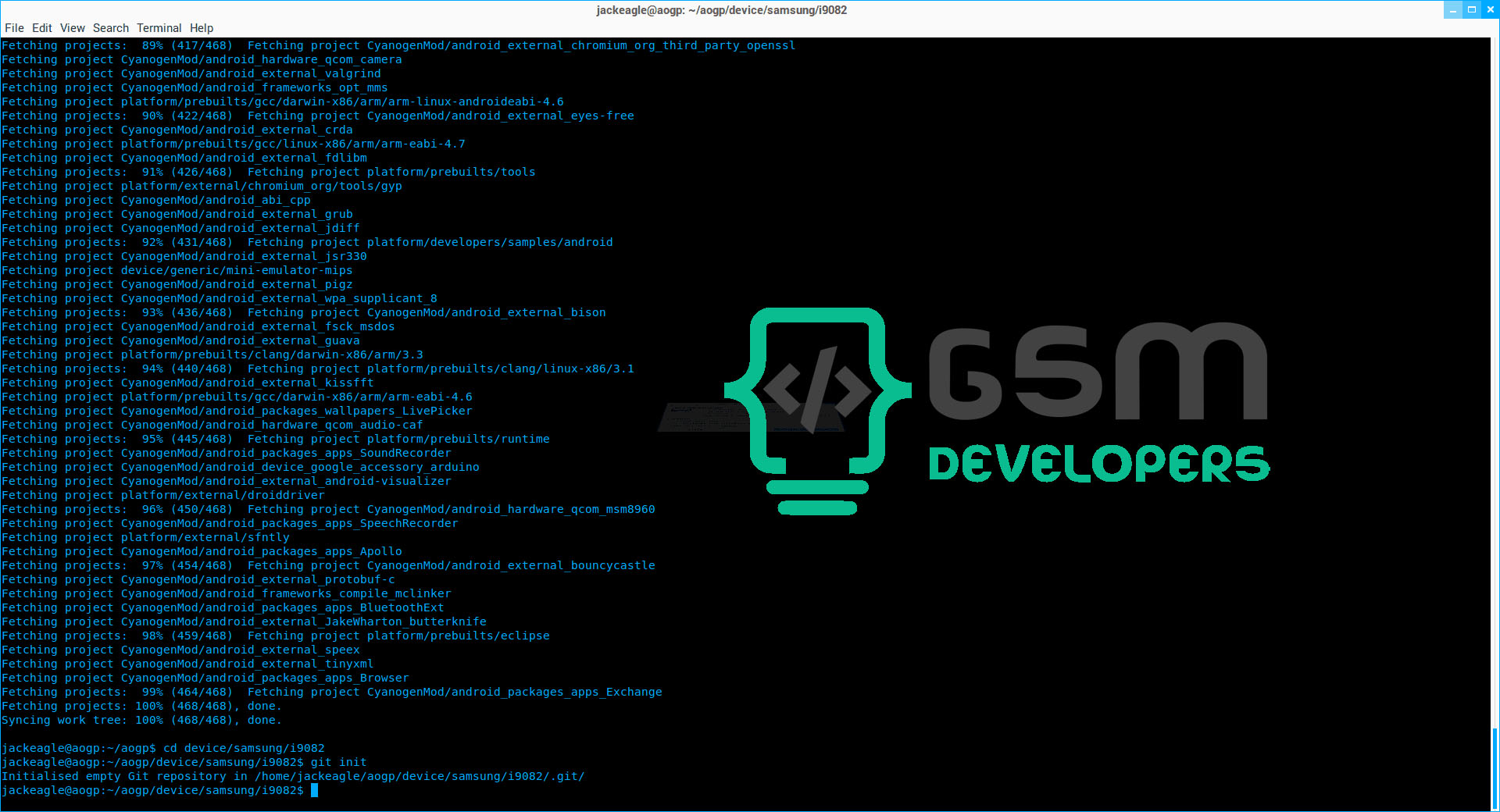
Task: Click the cursor at the last shell prompt
Action: pyautogui.click(x=315, y=790)
